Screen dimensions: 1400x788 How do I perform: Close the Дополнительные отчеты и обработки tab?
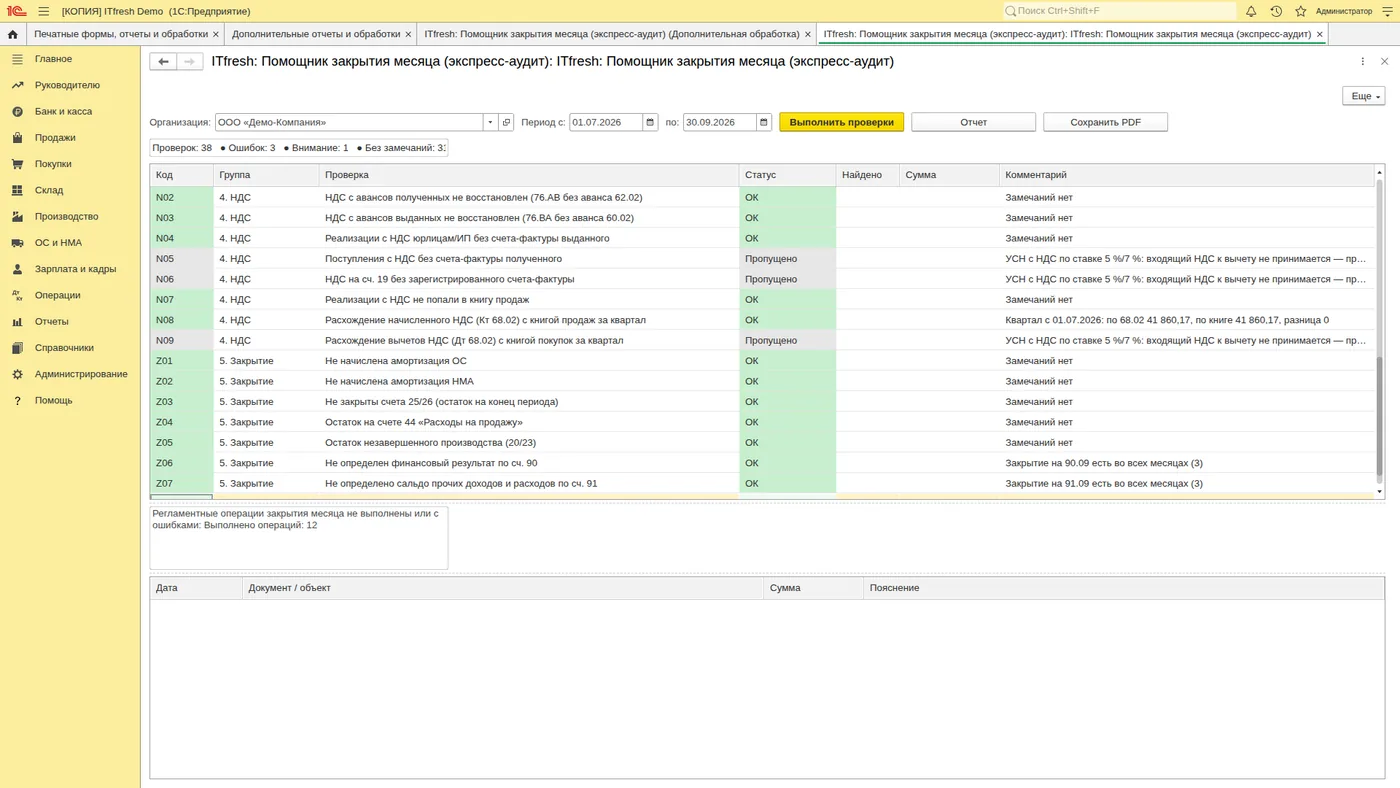point(408,34)
